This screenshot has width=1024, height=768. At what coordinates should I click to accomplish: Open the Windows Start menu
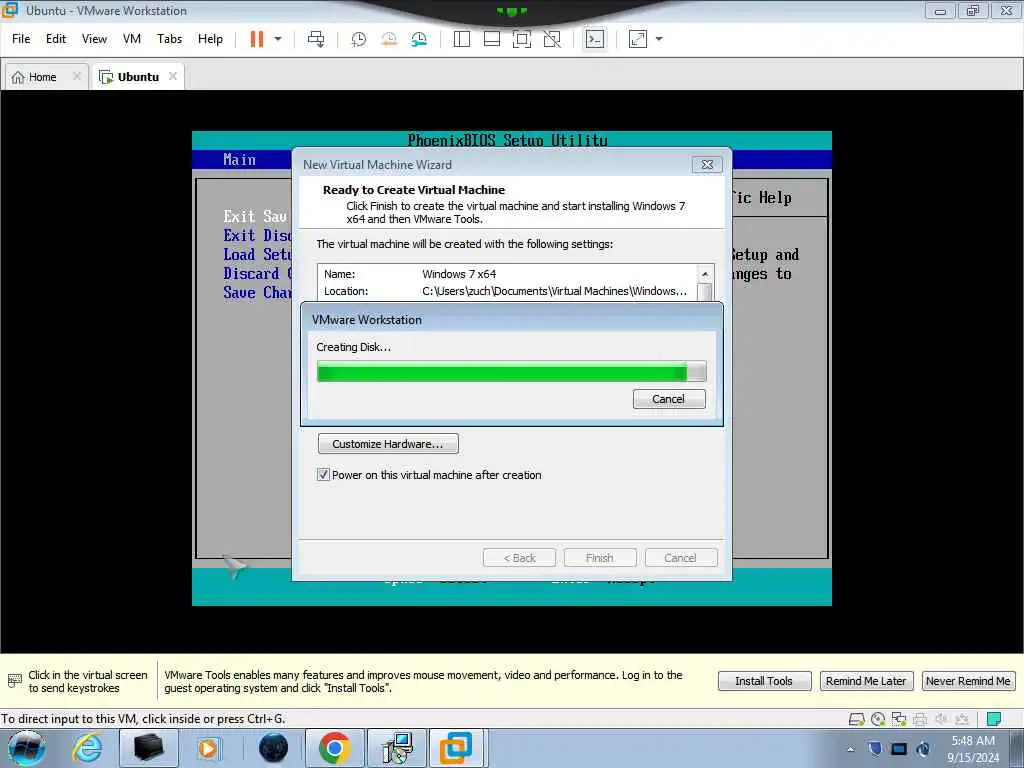click(27, 748)
